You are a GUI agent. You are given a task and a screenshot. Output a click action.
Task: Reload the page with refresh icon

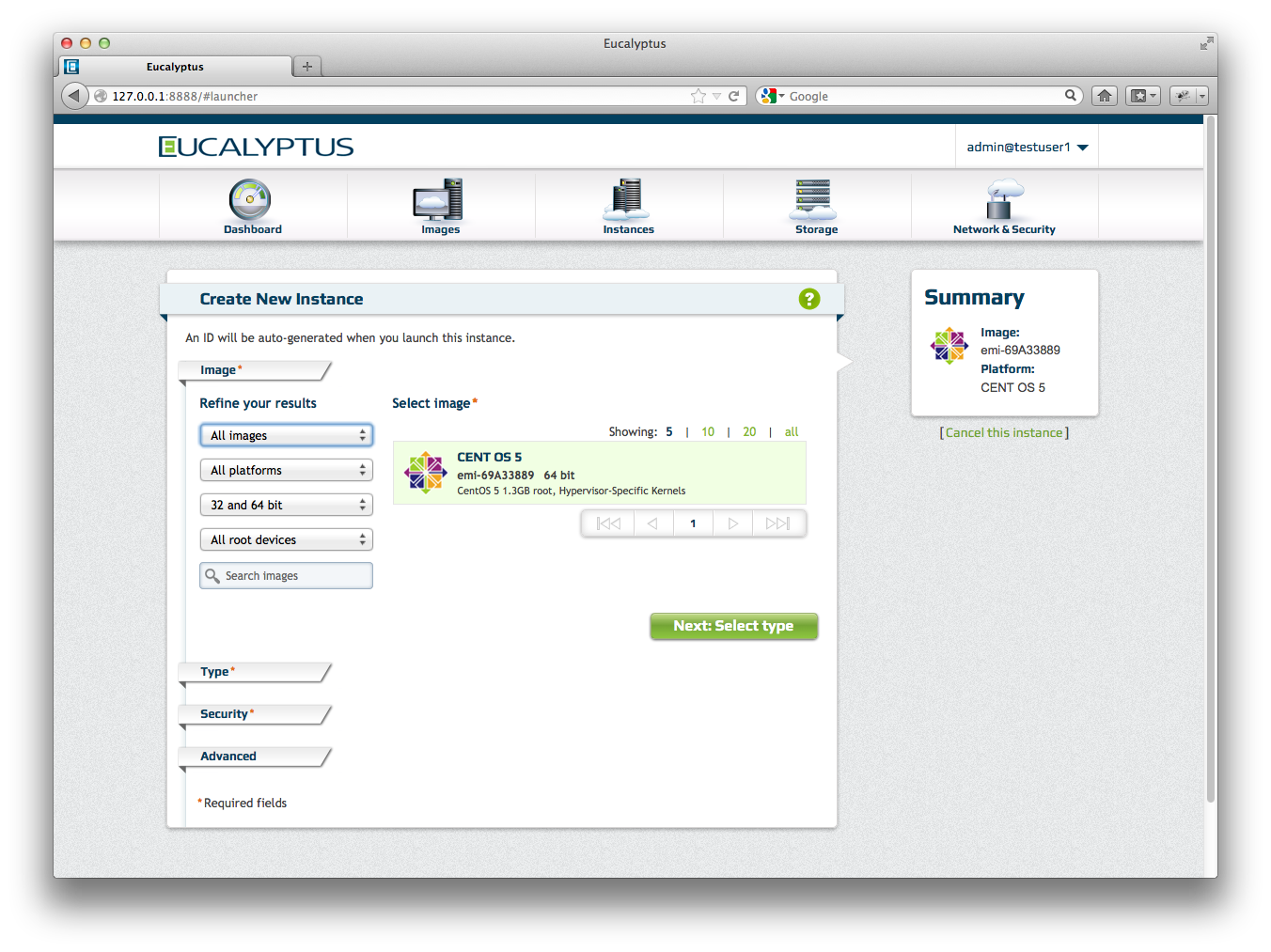tap(734, 96)
